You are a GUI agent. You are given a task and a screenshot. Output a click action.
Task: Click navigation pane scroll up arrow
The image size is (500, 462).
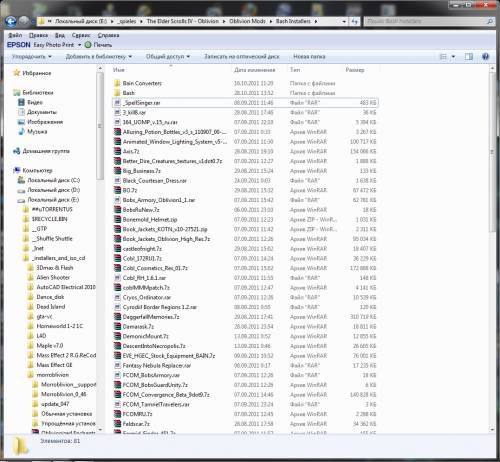pyautogui.click(x=100, y=68)
